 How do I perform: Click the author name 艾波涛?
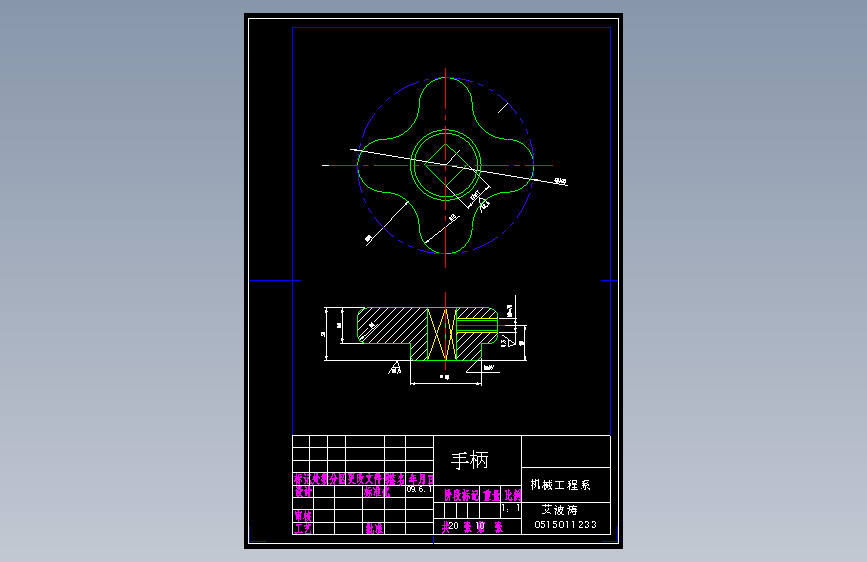[560, 510]
